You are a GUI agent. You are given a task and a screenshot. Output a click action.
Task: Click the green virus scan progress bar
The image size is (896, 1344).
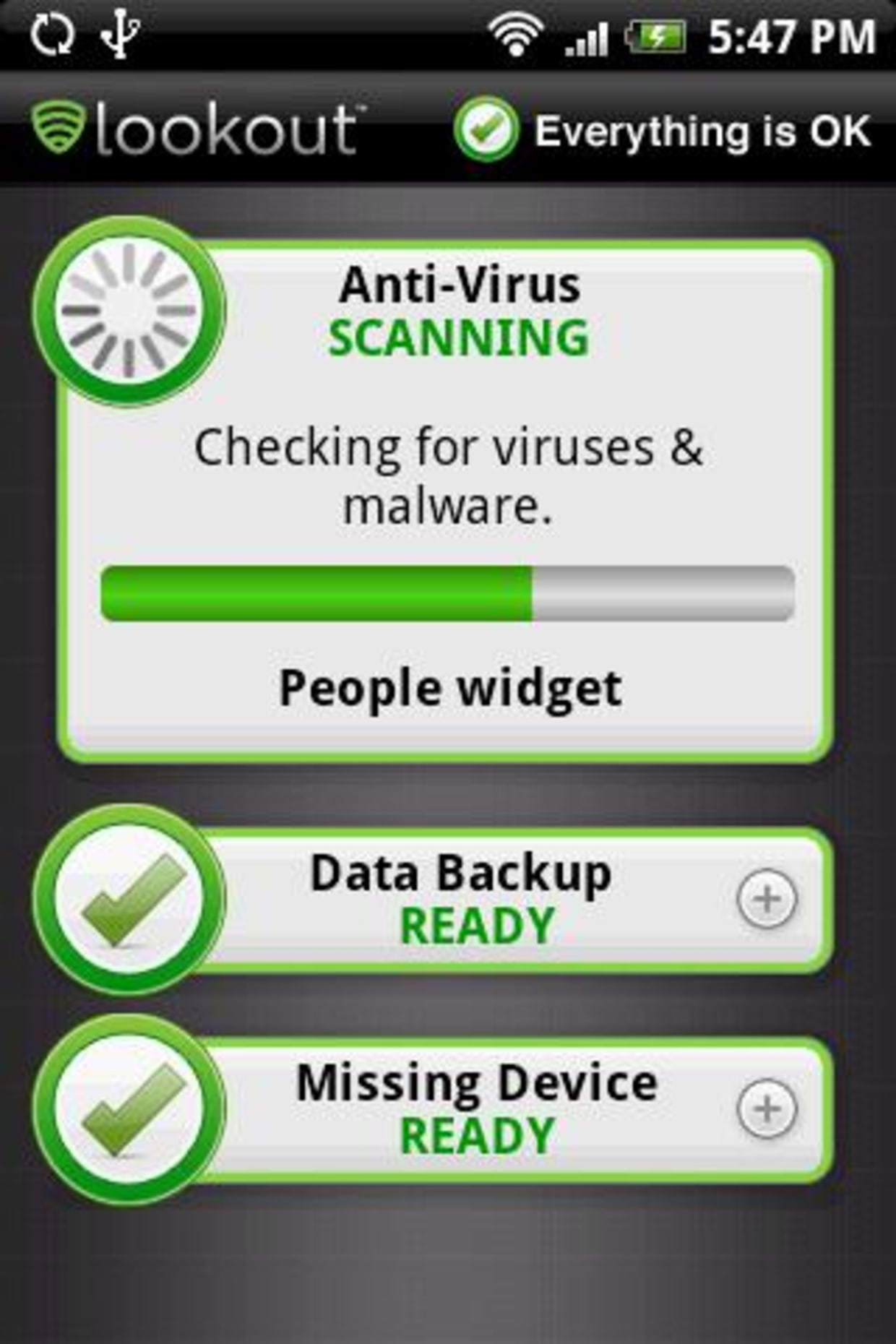(448, 593)
